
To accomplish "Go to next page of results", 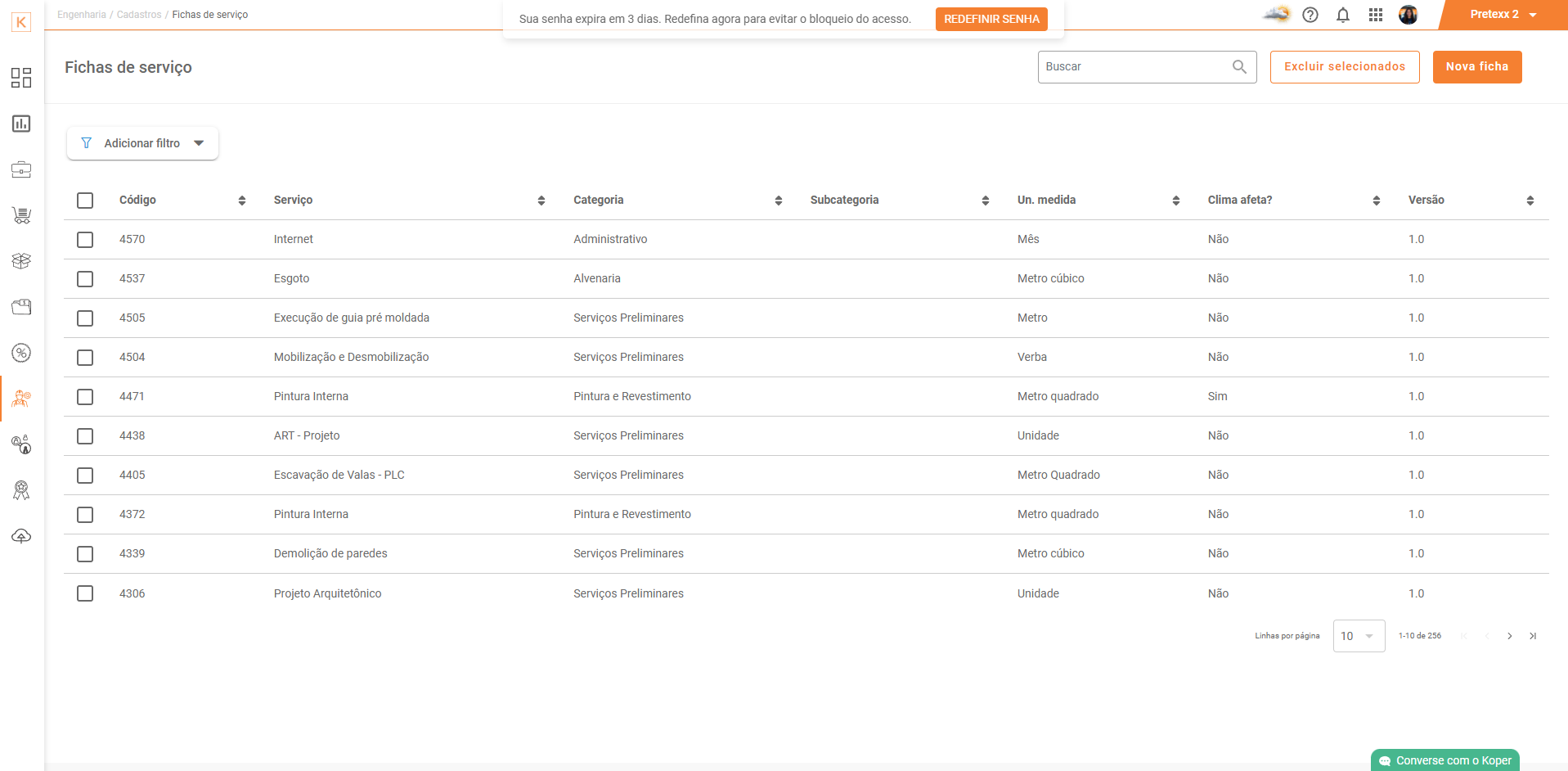I will 1510,636.
